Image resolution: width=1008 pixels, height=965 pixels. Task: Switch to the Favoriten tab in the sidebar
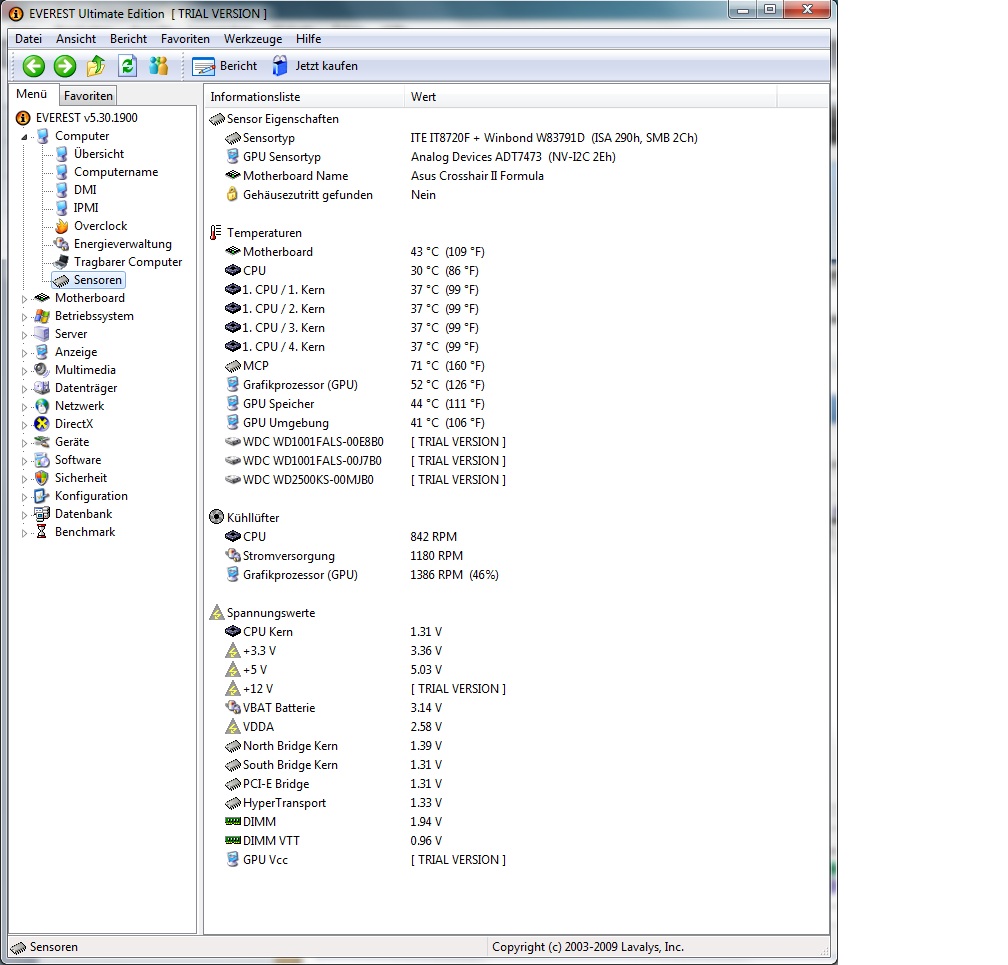88,96
